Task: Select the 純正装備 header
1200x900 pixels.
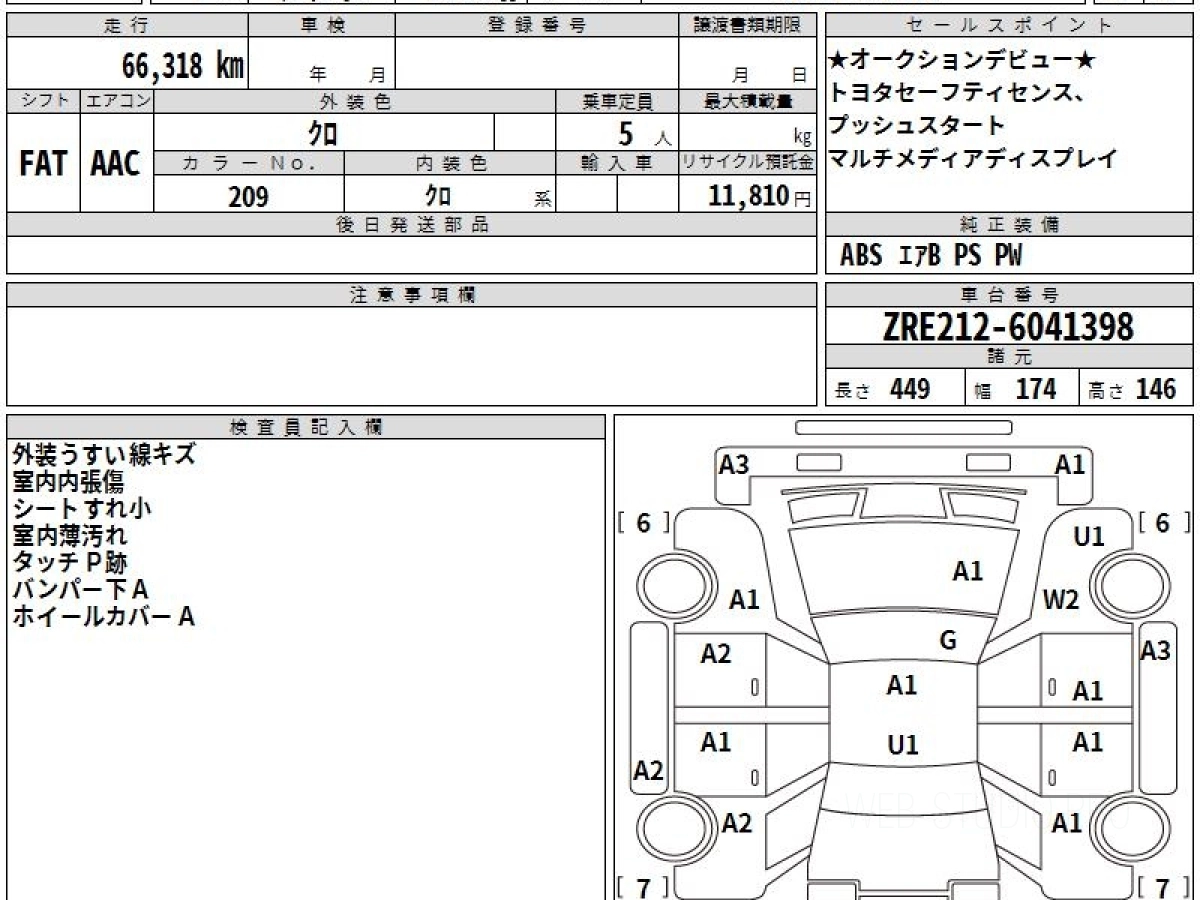Action: (1010, 226)
